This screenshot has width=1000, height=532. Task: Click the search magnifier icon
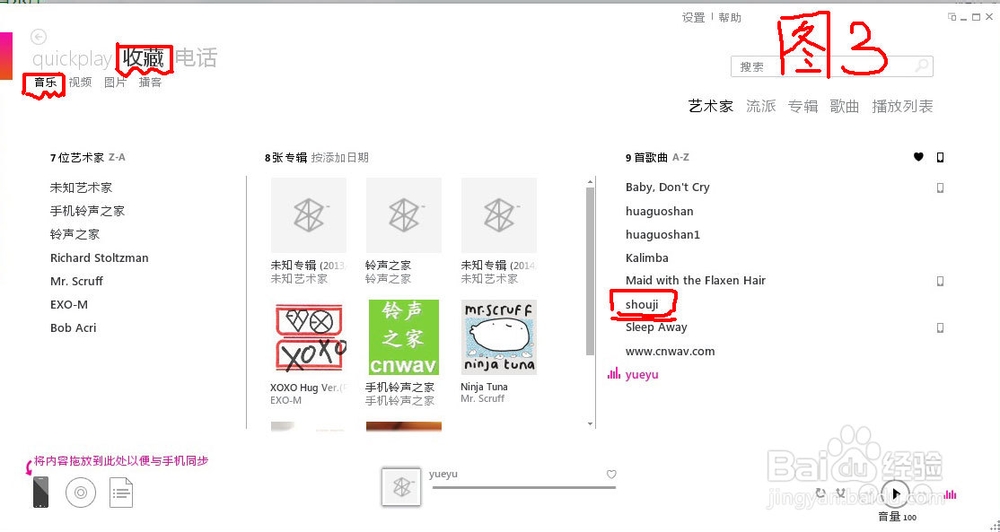click(x=922, y=66)
